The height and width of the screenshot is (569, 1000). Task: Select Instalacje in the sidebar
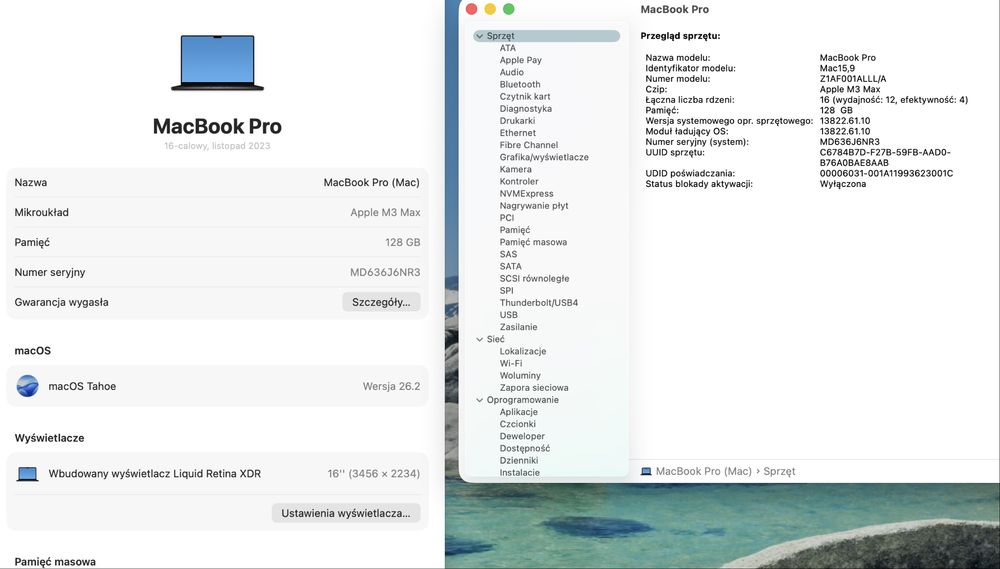(x=520, y=473)
